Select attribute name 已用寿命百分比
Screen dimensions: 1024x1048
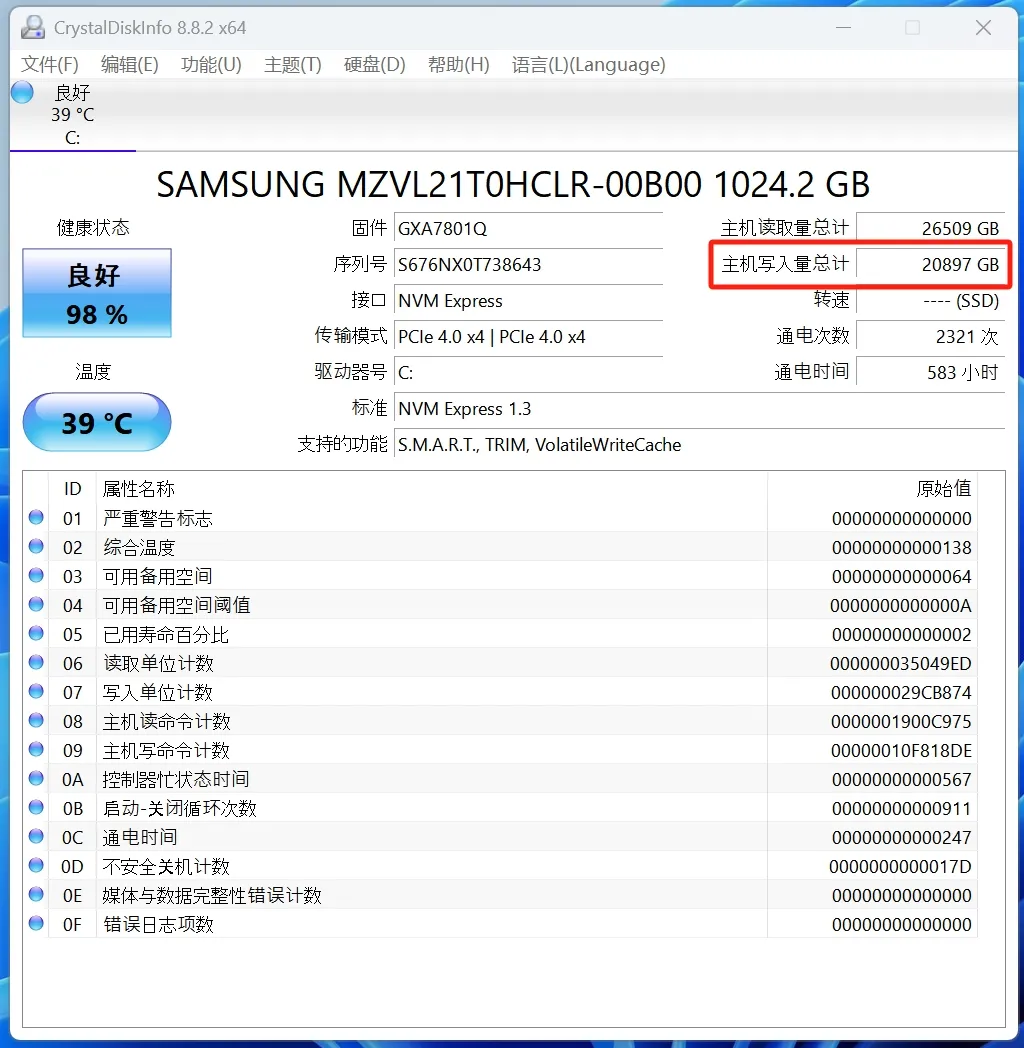click(x=166, y=634)
